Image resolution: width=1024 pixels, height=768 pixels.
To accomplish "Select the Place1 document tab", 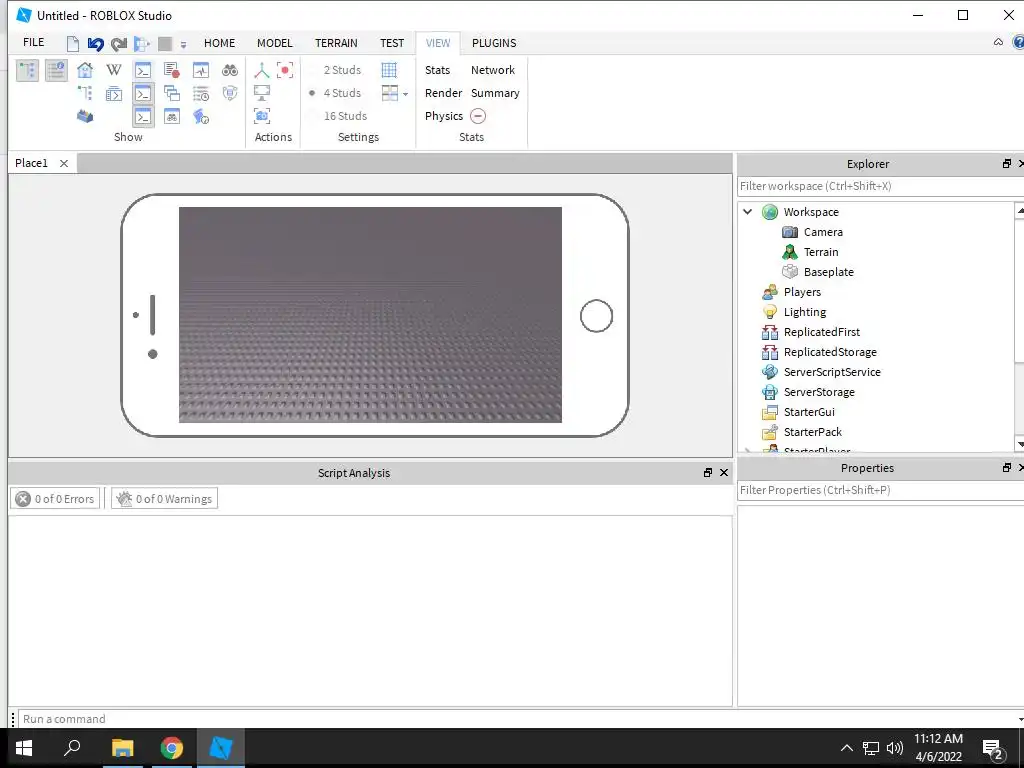I will click(x=31, y=163).
